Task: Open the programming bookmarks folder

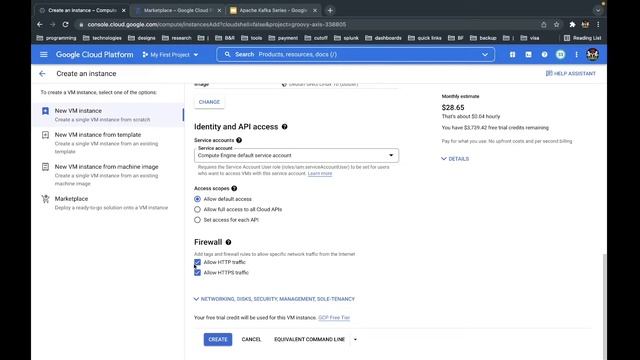Action: [56, 38]
